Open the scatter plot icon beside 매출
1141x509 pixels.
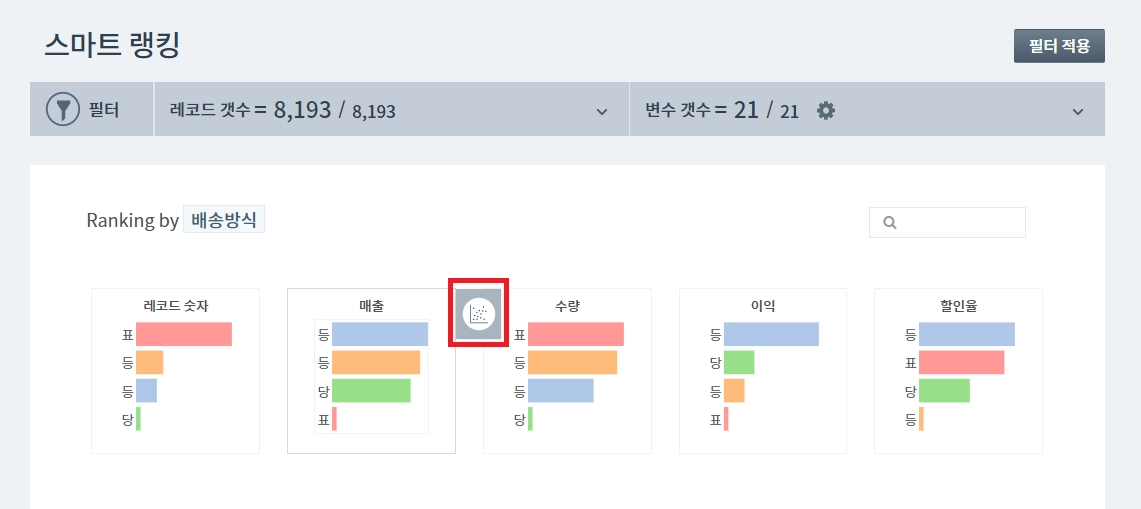click(x=479, y=313)
